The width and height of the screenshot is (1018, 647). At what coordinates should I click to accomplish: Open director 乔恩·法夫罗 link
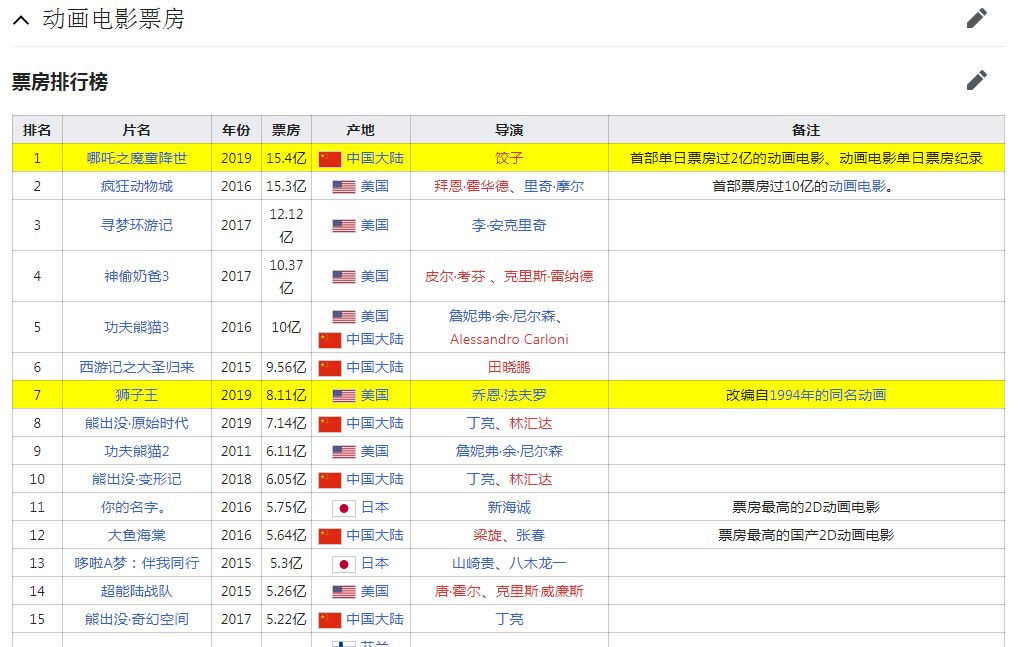pyautogui.click(x=509, y=395)
